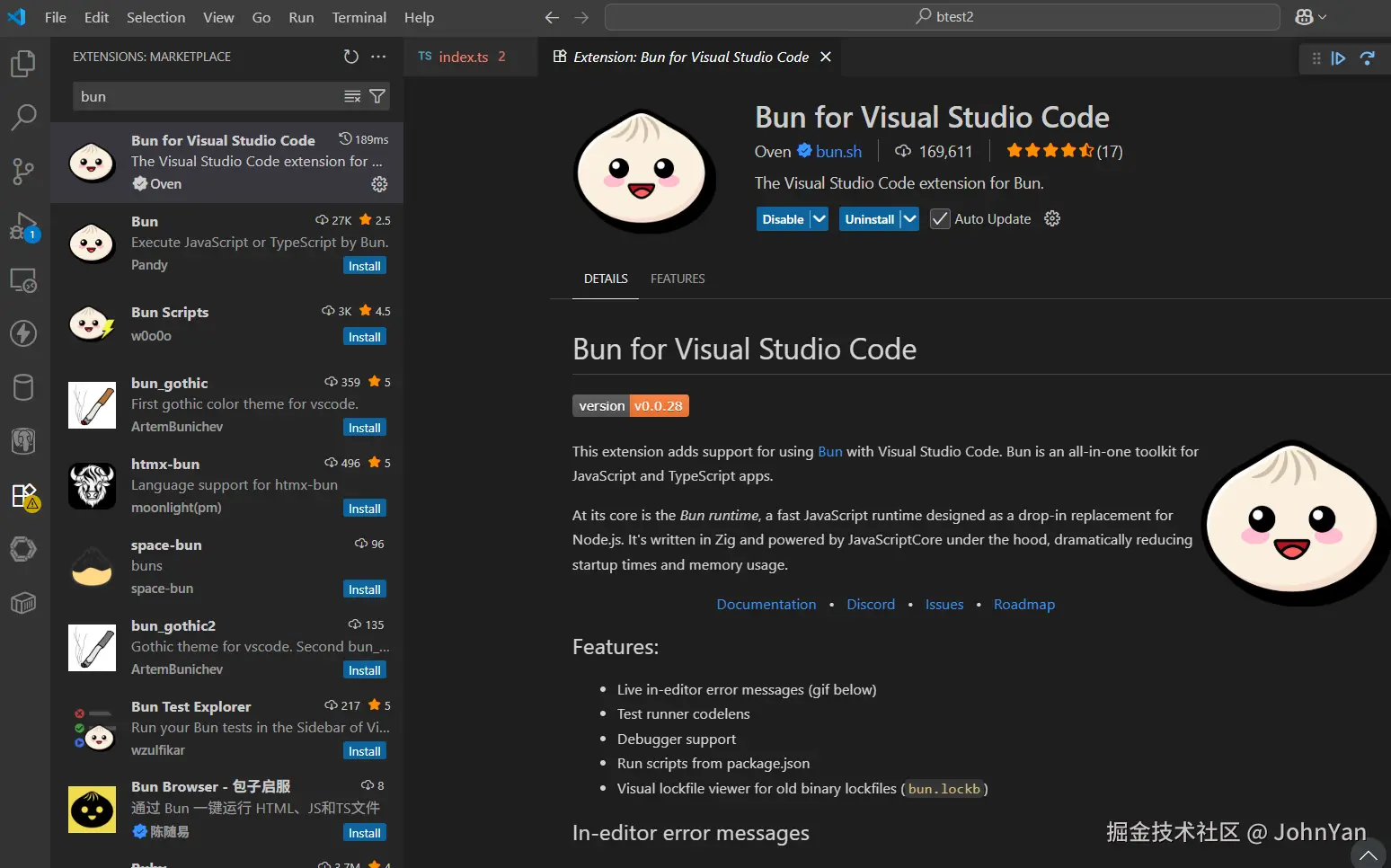Image resolution: width=1391 pixels, height=868 pixels.
Task: Click the Uninstall button
Action: tap(870, 219)
